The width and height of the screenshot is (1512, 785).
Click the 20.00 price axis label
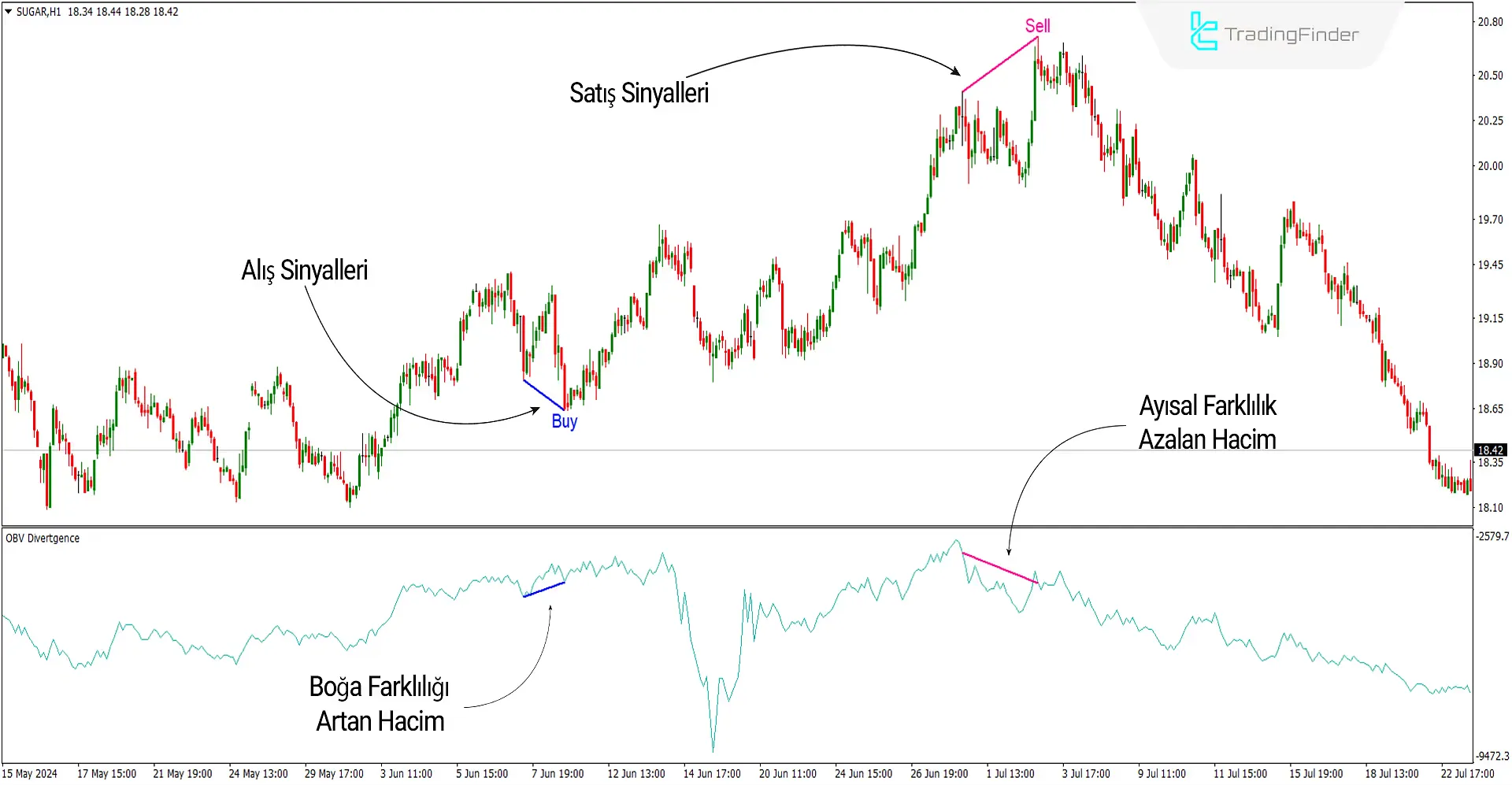pos(1490,166)
